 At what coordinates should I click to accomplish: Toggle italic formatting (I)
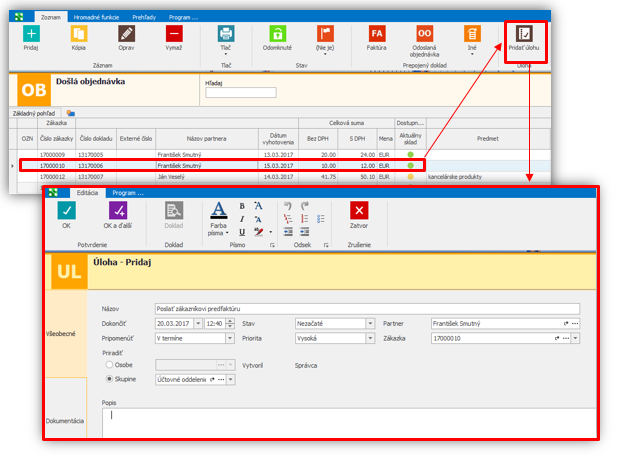242,219
